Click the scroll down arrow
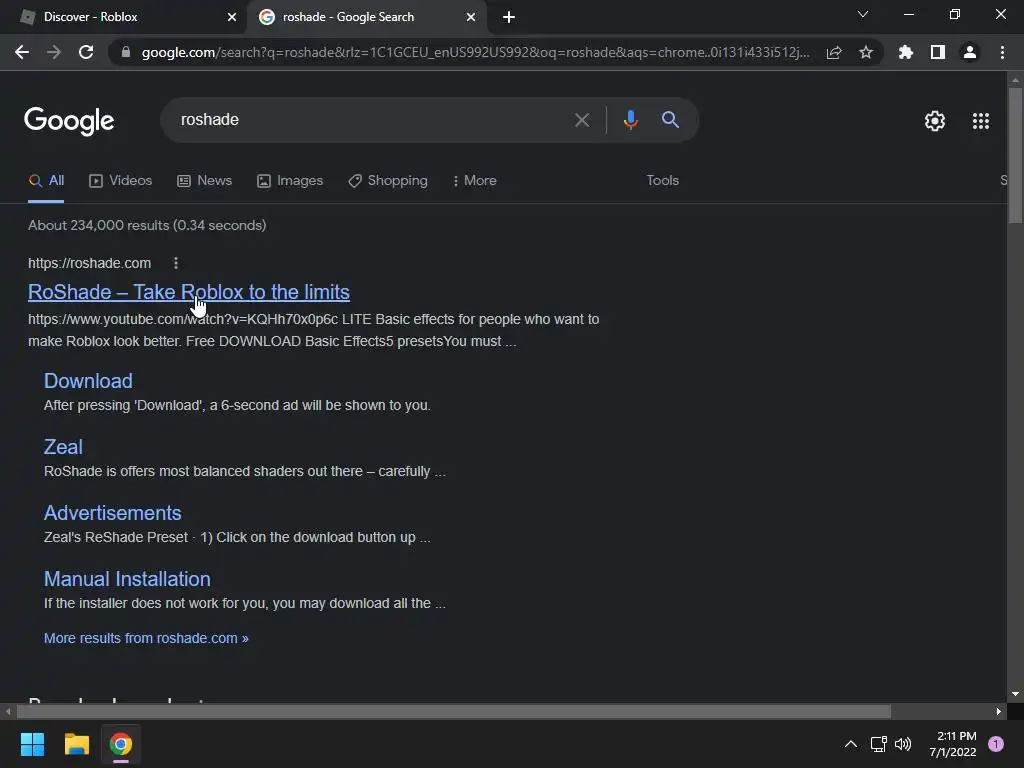This screenshot has height=768, width=1024. tap(1015, 694)
